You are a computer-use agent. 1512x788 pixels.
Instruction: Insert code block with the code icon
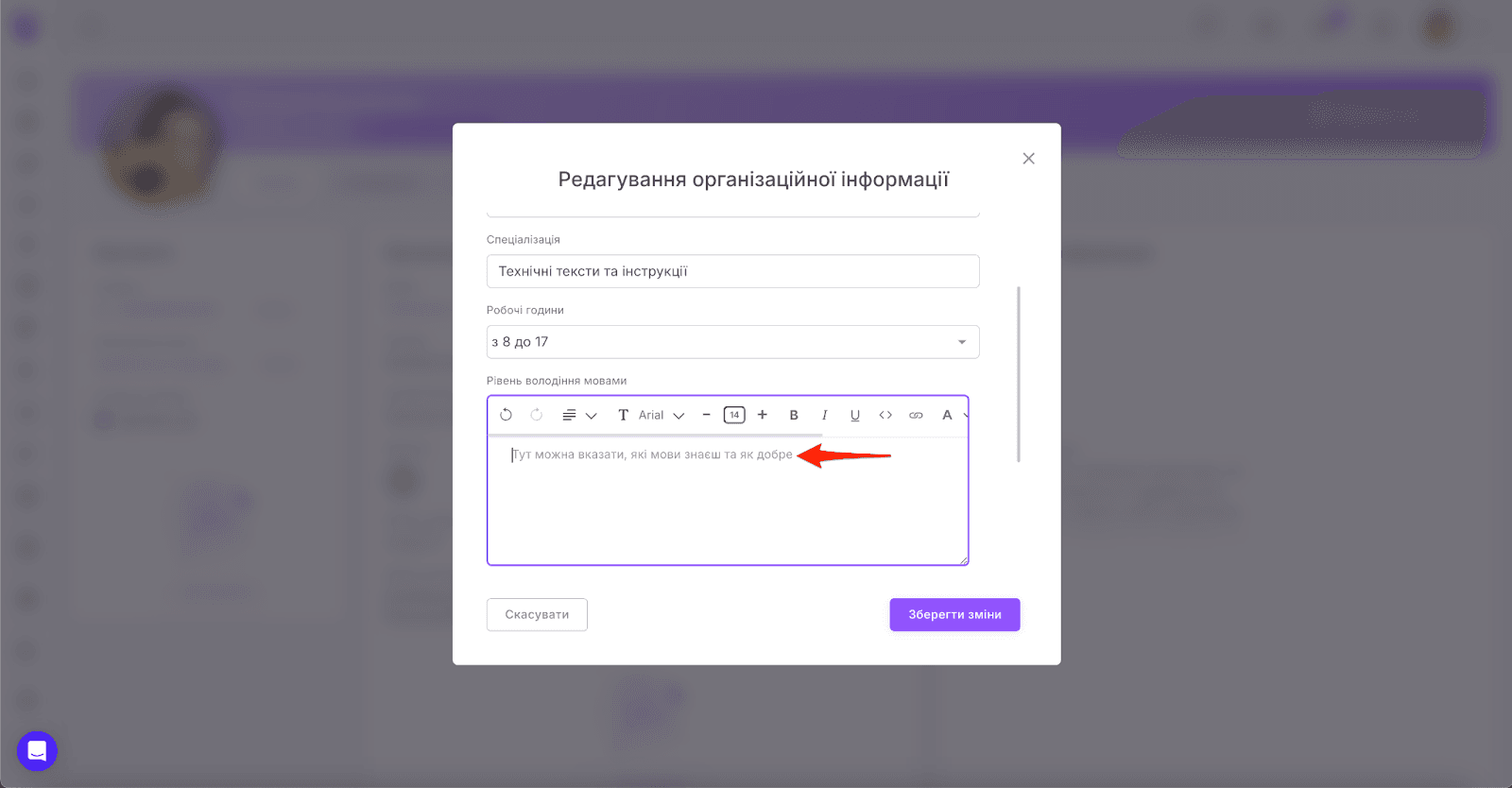point(885,415)
